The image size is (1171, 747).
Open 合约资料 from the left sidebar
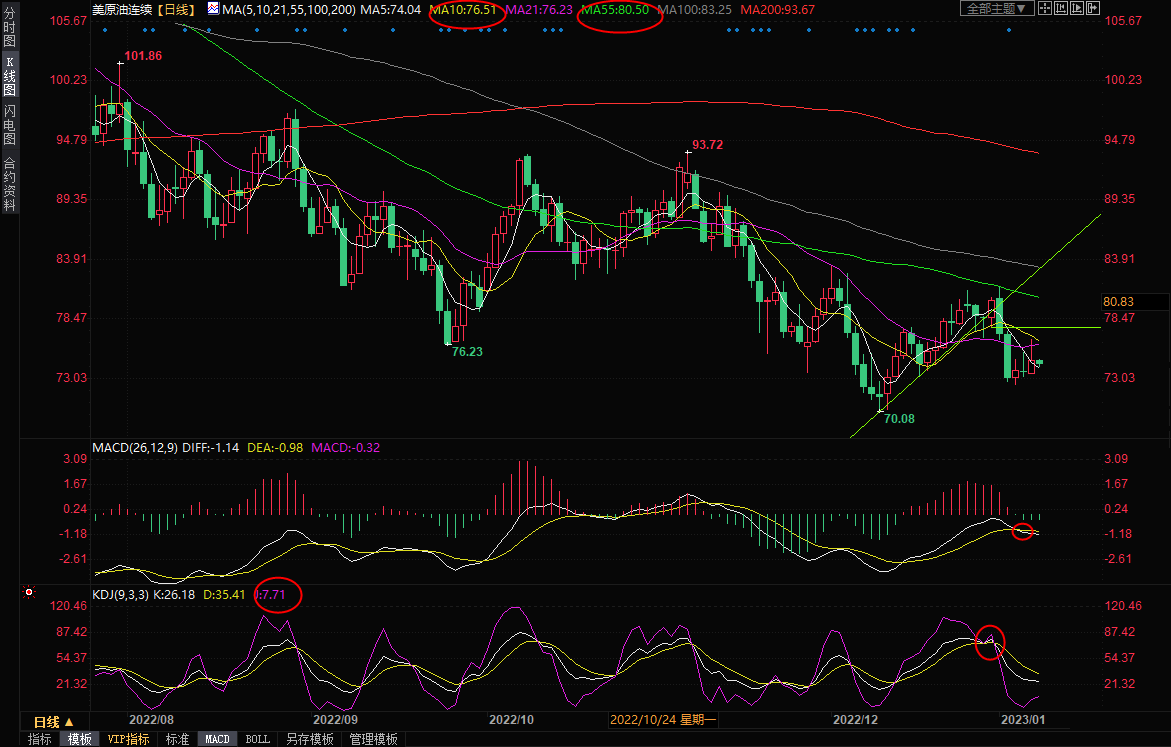[x=9, y=184]
